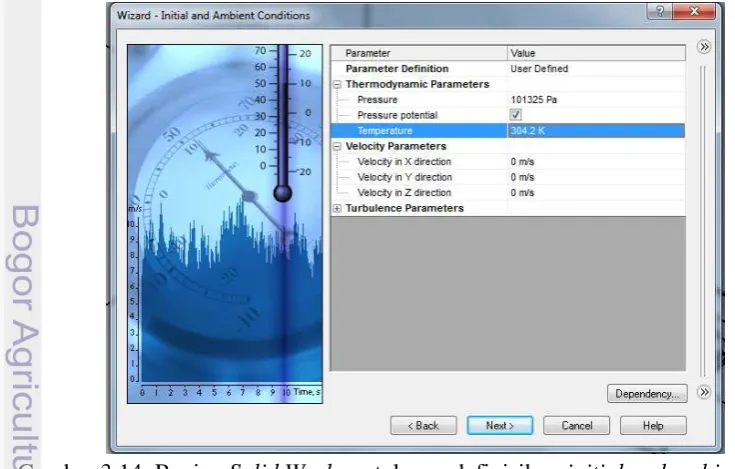735x469 pixels.
Task: Toggle the Pressure potential checkbox
Action: click(x=516, y=115)
